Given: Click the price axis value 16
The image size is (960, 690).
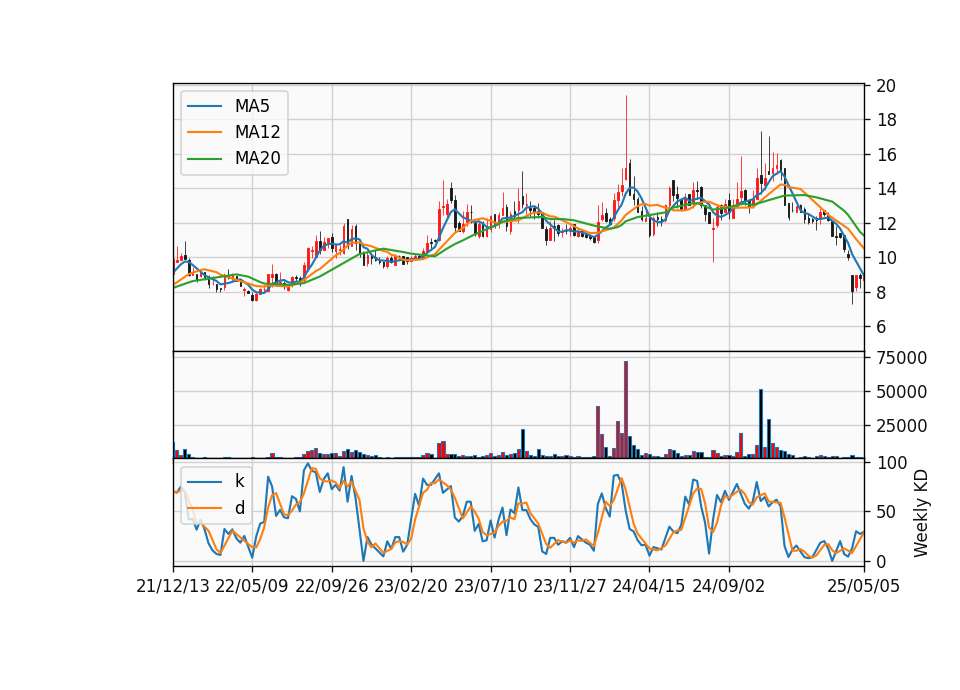Looking at the screenshot, I should point(886,155).
